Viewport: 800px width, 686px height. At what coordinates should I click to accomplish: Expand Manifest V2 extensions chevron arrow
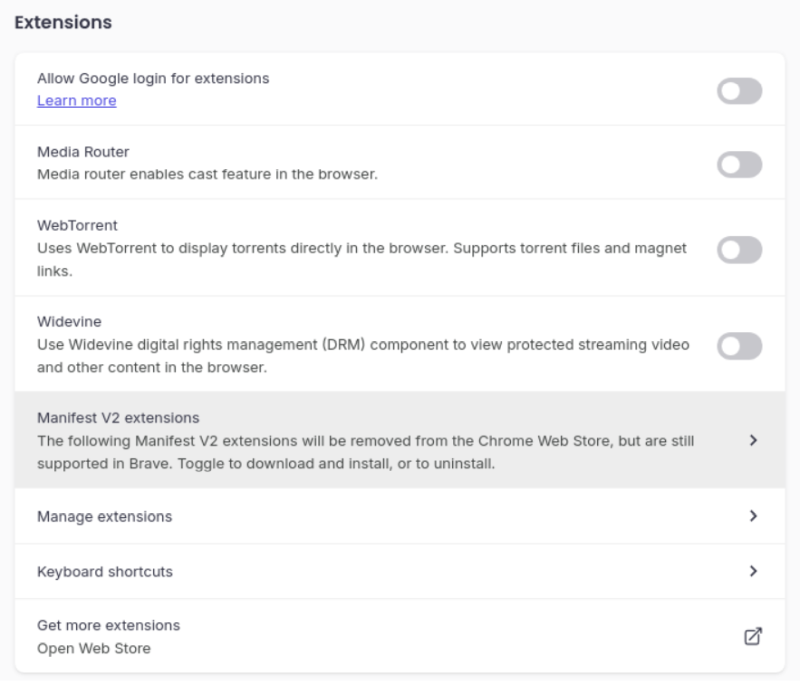[754, 440]
